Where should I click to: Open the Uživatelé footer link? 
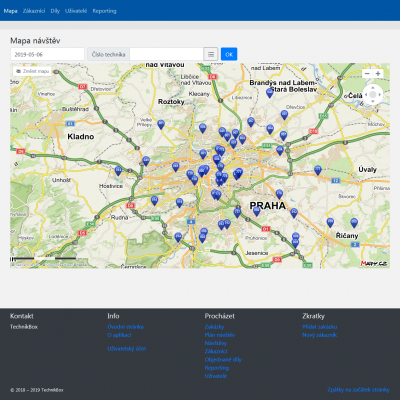pyautogui.click(x=216, y=376)
